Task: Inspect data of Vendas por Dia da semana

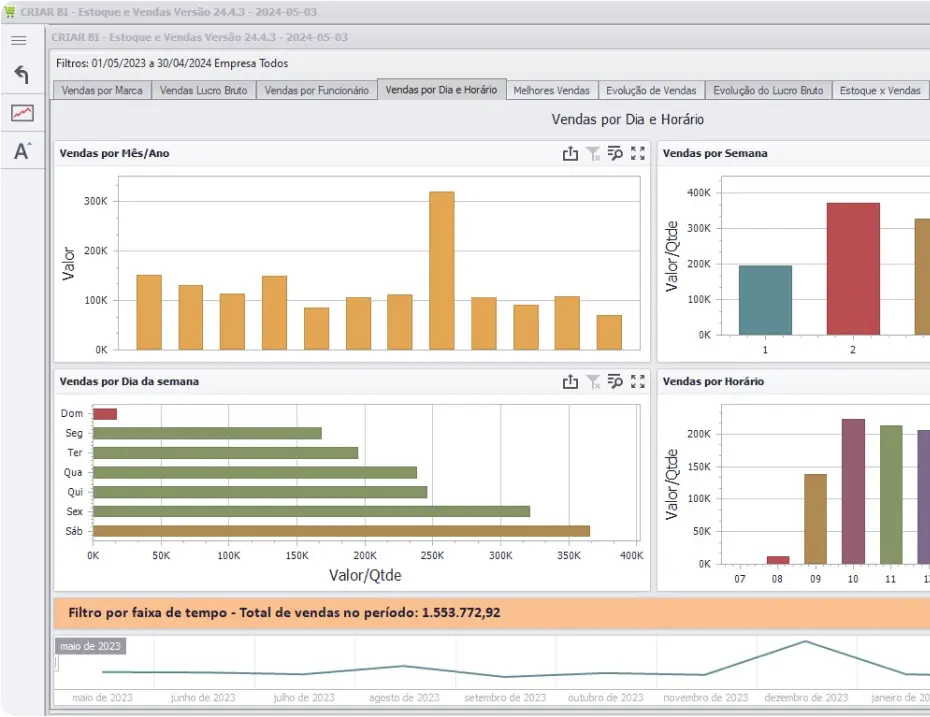Action: click(x=615, y=381)
